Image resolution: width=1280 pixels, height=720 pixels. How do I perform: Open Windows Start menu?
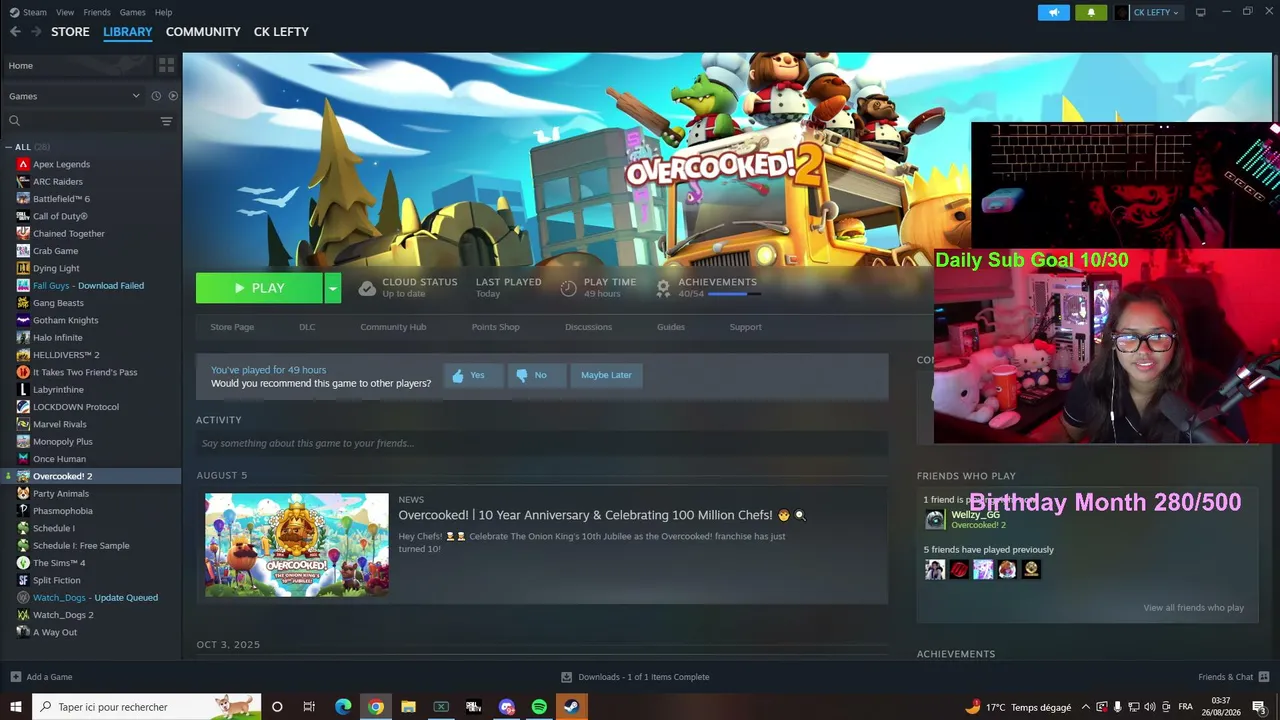16,707
